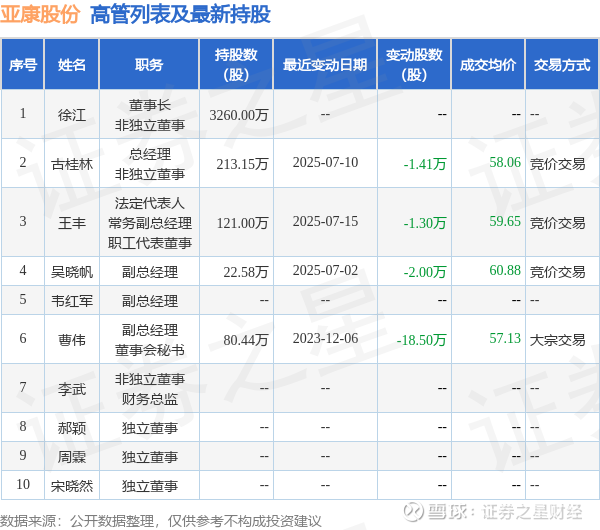Click the 高管列表及最新持股 heading
Image resolution: width=600 pixels, height=530 pixels.
click(x=181, y=15)
